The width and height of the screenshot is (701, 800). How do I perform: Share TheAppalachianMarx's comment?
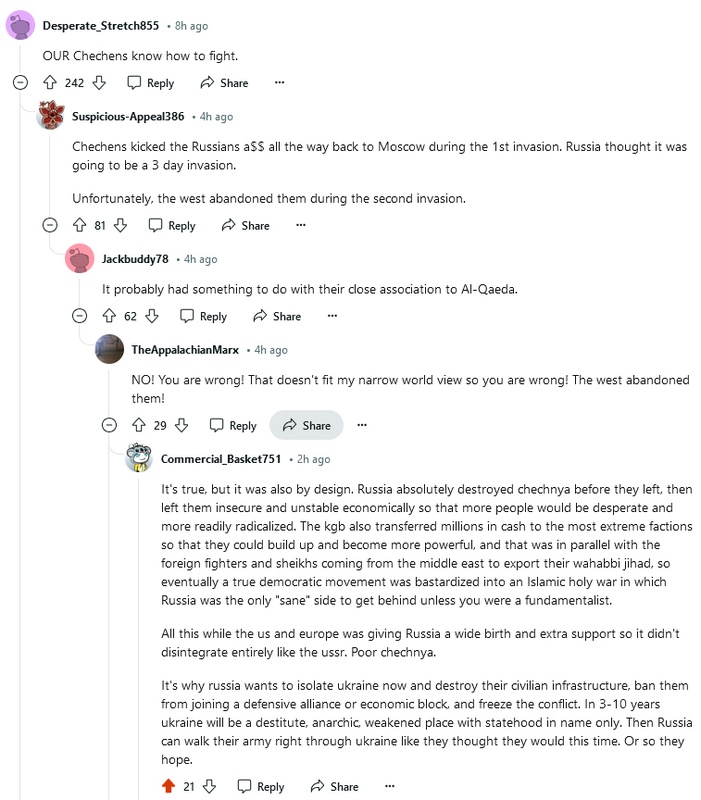(x=306, y=425)
